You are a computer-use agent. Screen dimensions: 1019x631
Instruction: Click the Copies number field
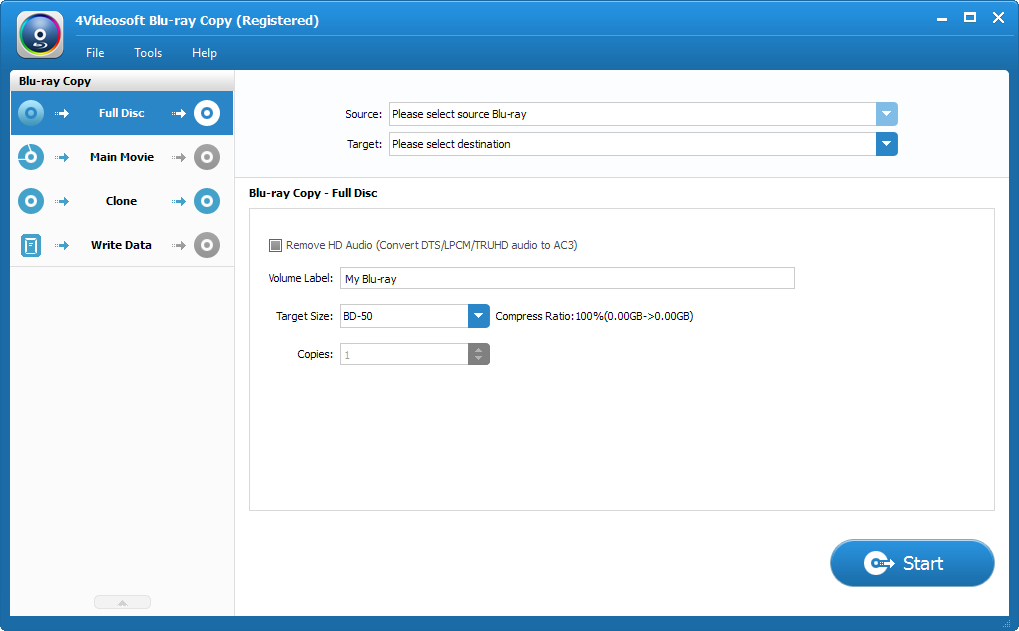(404, 354)
